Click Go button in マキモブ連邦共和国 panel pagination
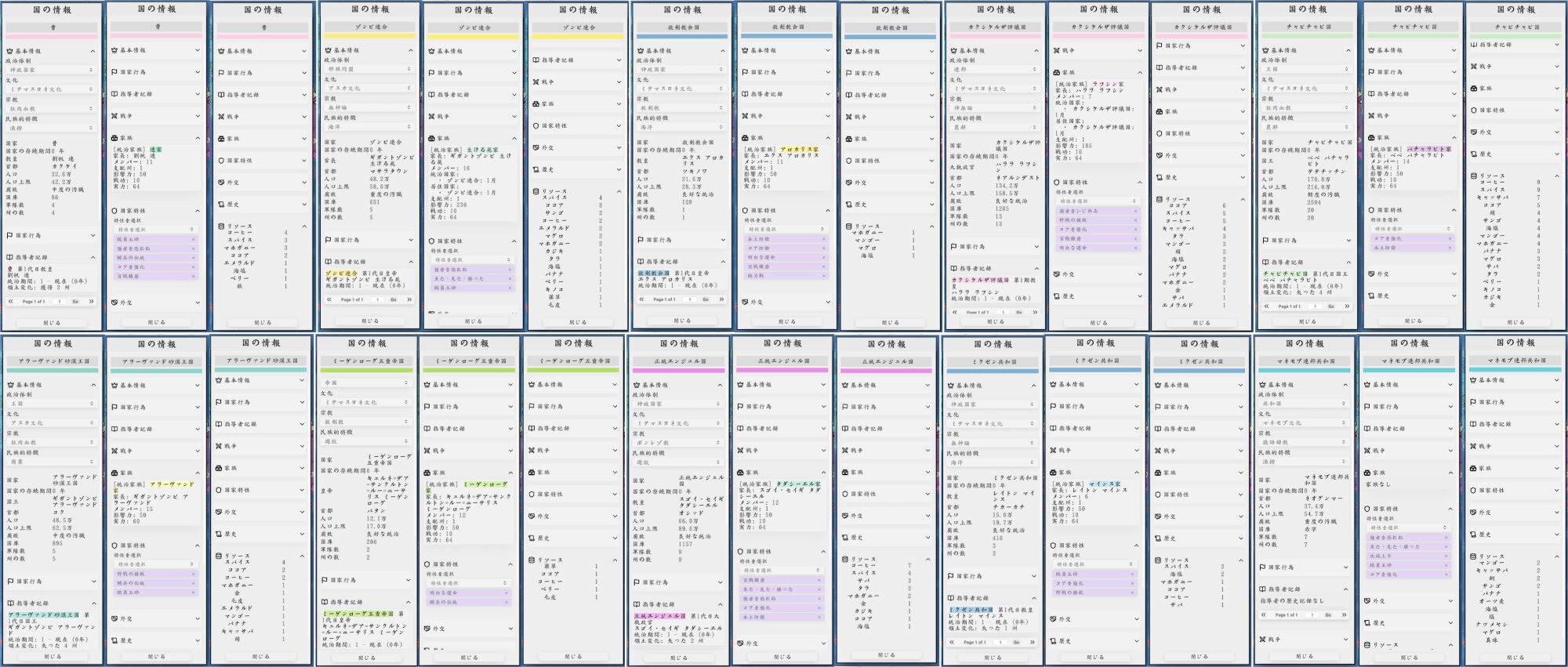The image size is (1568, 667). coord(1328,615)
